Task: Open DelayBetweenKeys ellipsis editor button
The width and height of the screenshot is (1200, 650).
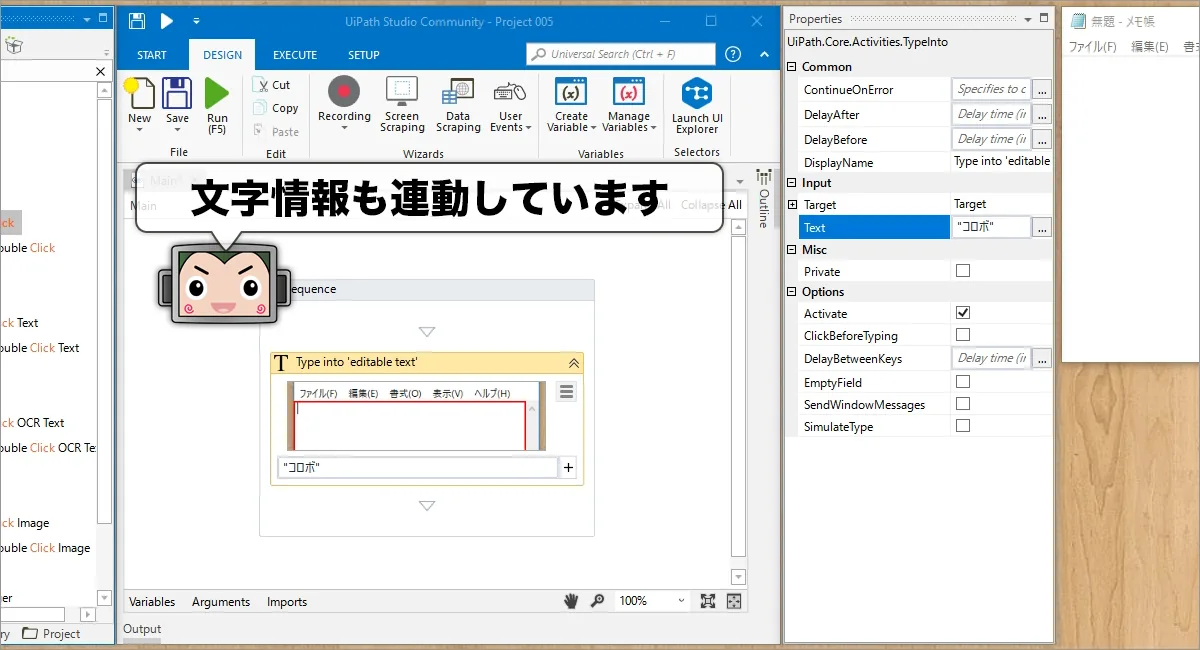Action: click(1042, 358)
